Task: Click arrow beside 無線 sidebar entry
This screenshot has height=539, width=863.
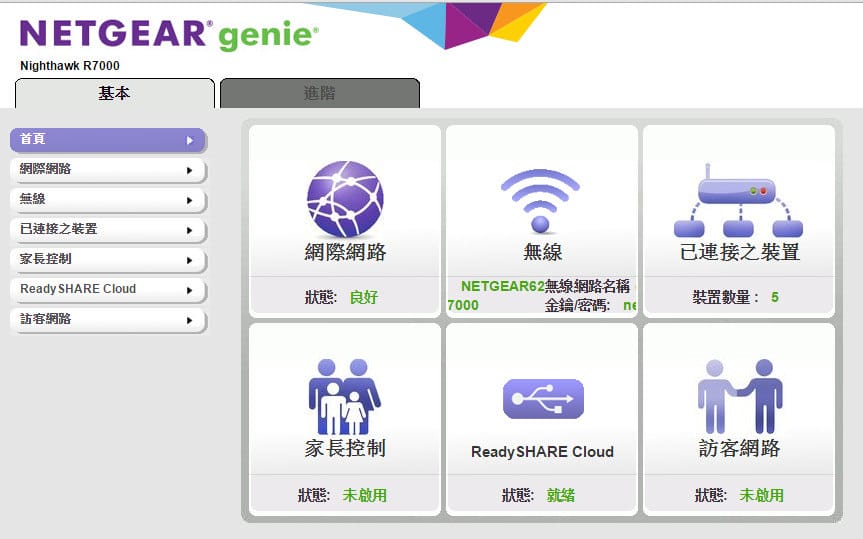Action: point(189,200)
